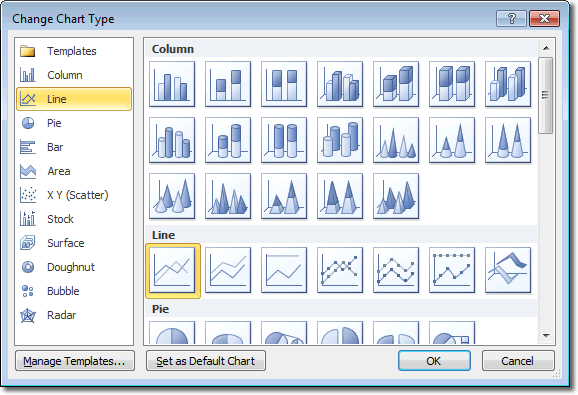Select the Line with Markers chart icon
This screenshot has height=395, width=578.
(x=340, y=270)
